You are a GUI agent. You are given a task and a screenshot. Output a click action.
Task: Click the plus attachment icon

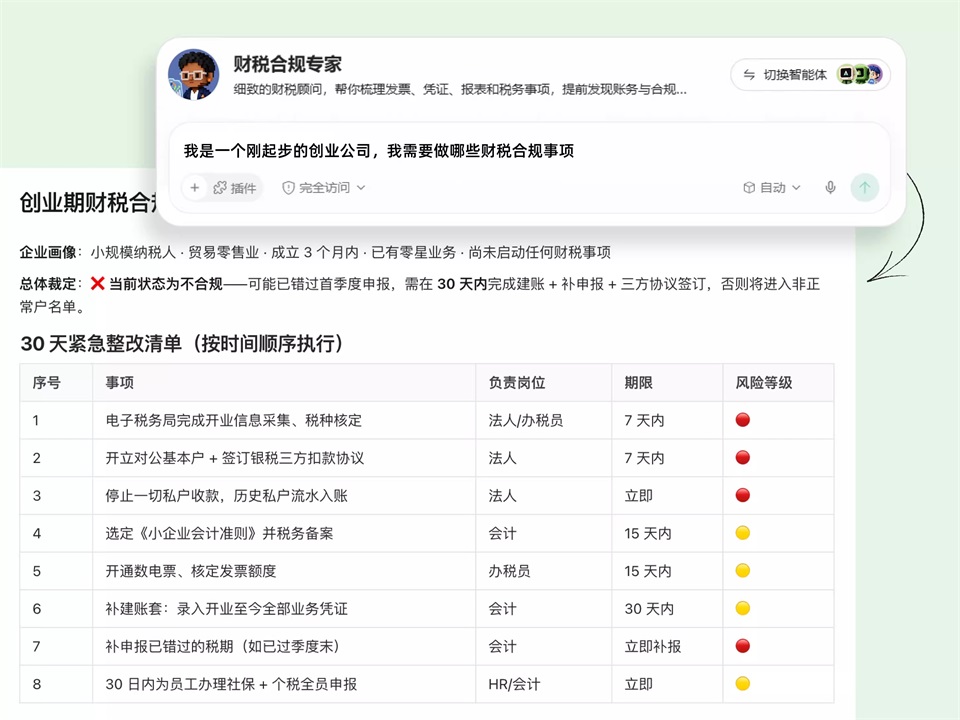pyautogui.click(x=195, y=187)
